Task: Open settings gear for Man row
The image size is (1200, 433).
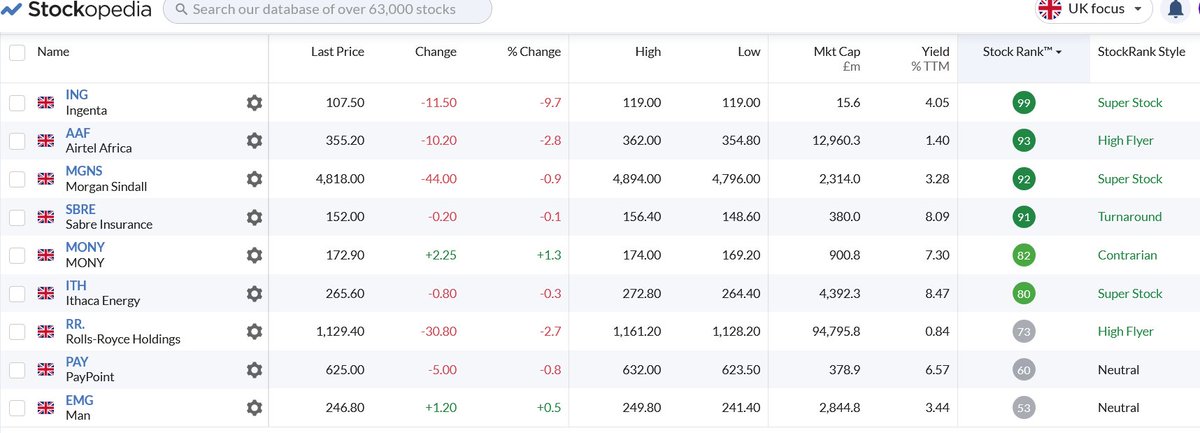Action: coord(254,407)
